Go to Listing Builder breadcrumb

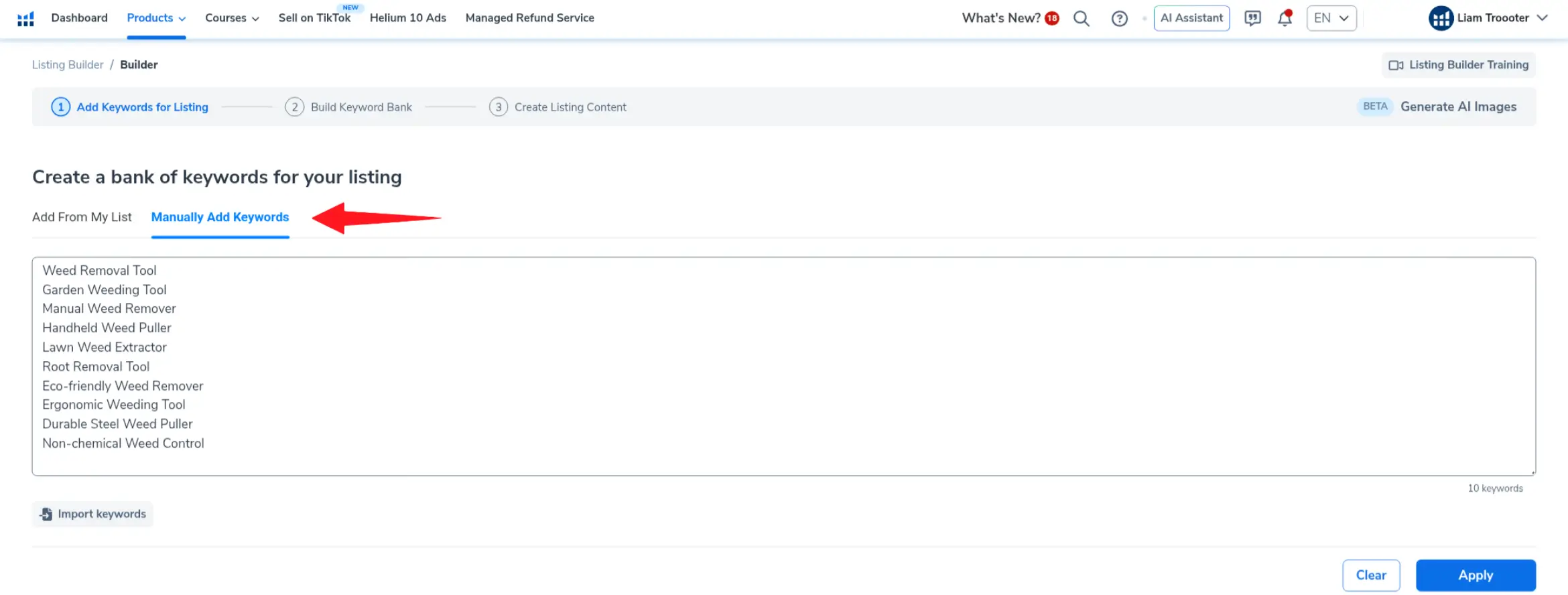click(68, 65)
